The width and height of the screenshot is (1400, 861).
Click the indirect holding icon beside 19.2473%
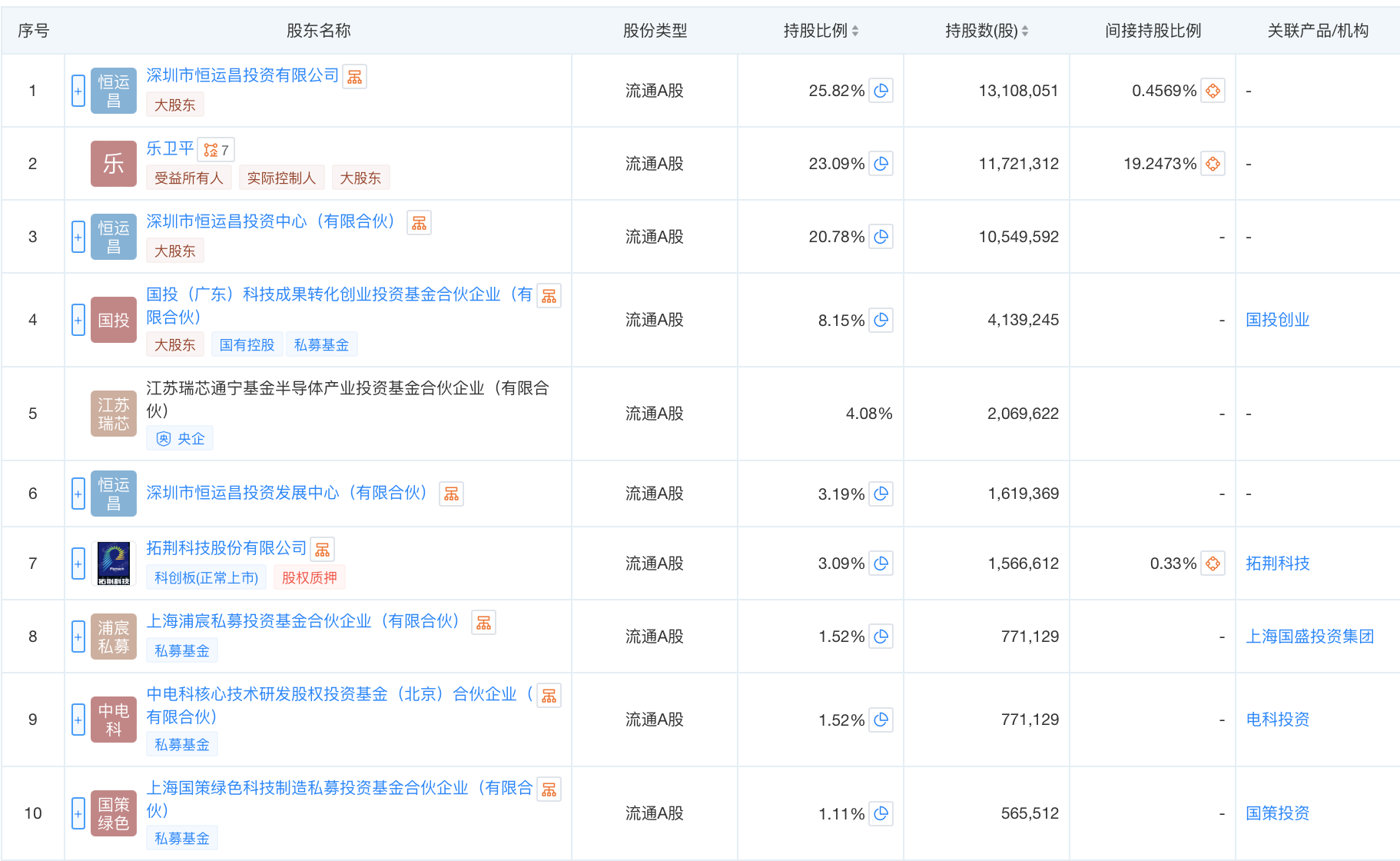tap(1213, 164)
